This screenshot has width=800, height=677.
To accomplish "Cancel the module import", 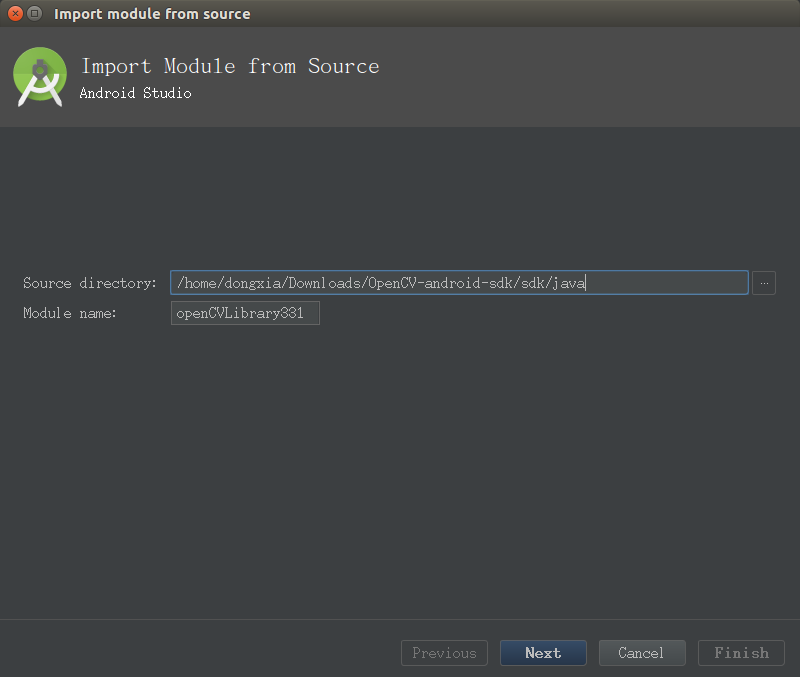I will pos(641,653).
